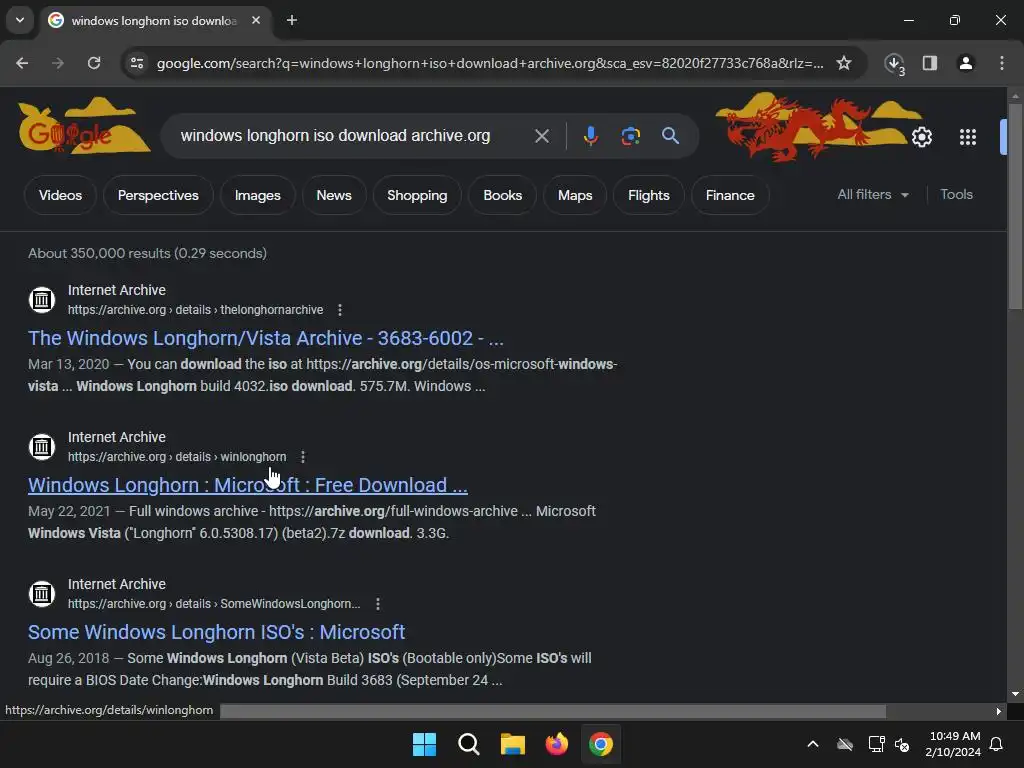Open The Windows Longhorn/Vista Archive result
Image resolution: width=1024 pixels, height=768 pixels.
(x=266, y=338)
